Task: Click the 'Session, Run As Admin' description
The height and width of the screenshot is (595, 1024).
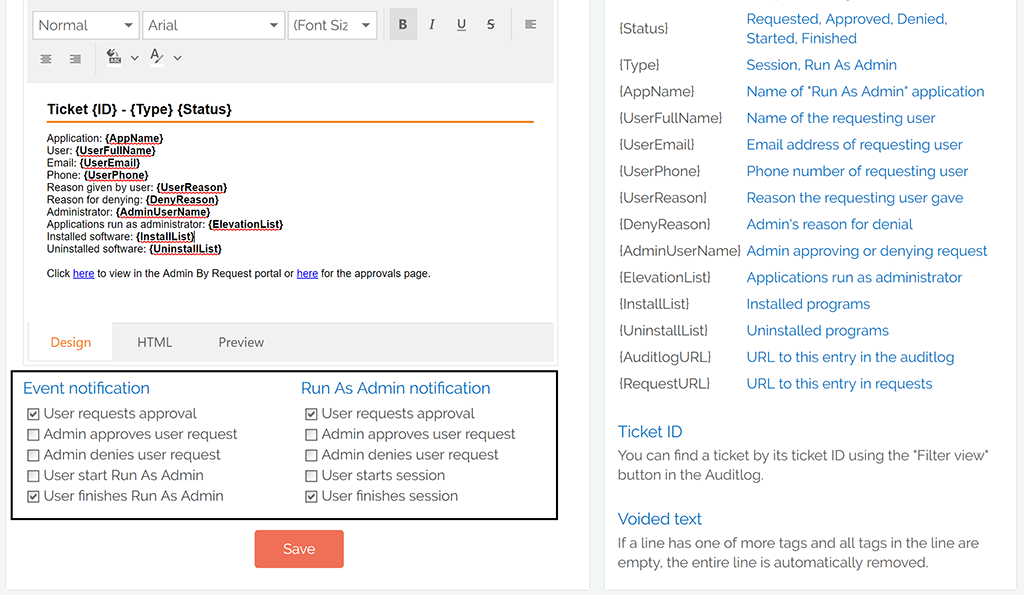Action: [822, 65]
